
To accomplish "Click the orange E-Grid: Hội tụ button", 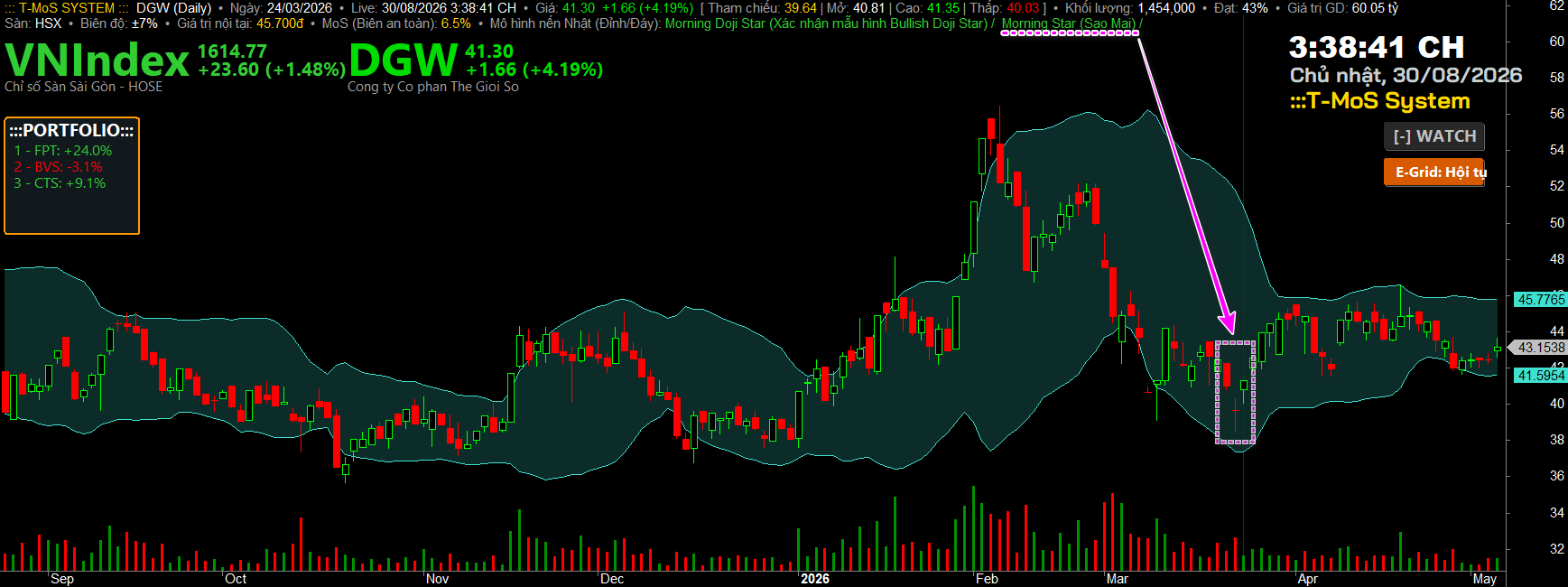I will [1434, 172].
